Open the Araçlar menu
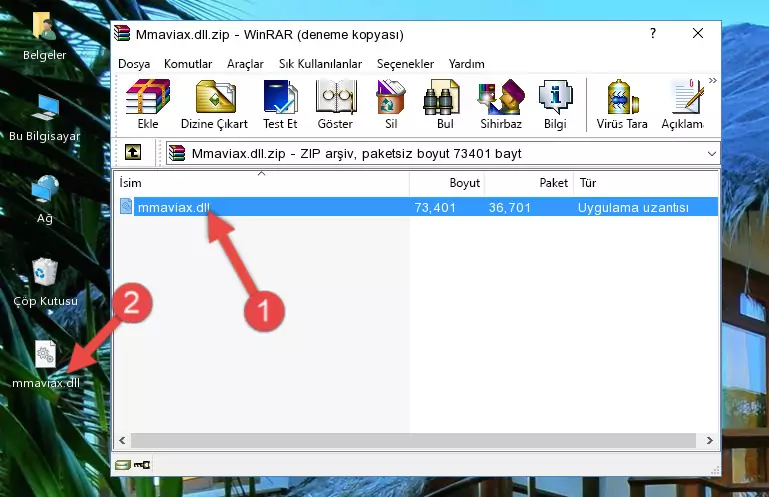 coord(245,64)
